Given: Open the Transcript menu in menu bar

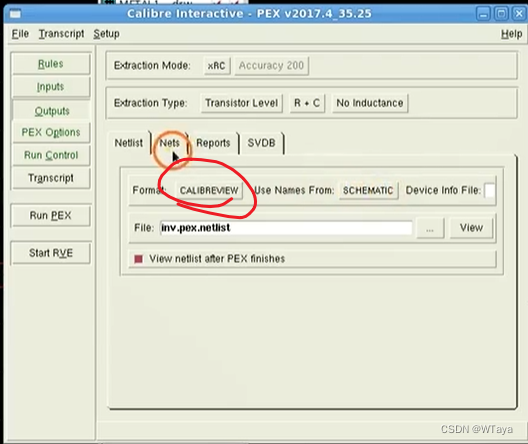Looking at the screenshot, I should point(61,34).
